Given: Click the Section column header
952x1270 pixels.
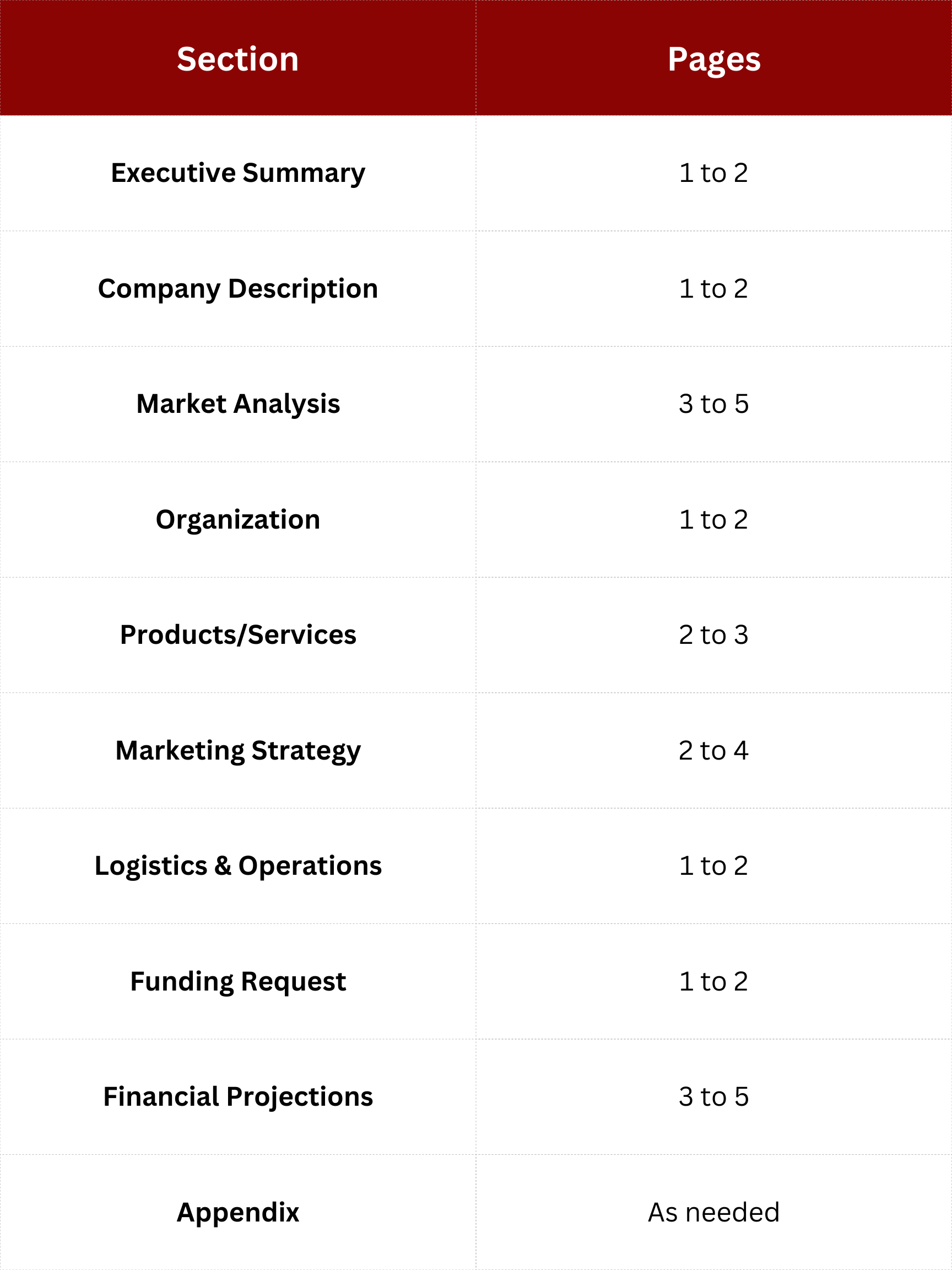Looking at the screenshot, I should click(x=237, y=59).
